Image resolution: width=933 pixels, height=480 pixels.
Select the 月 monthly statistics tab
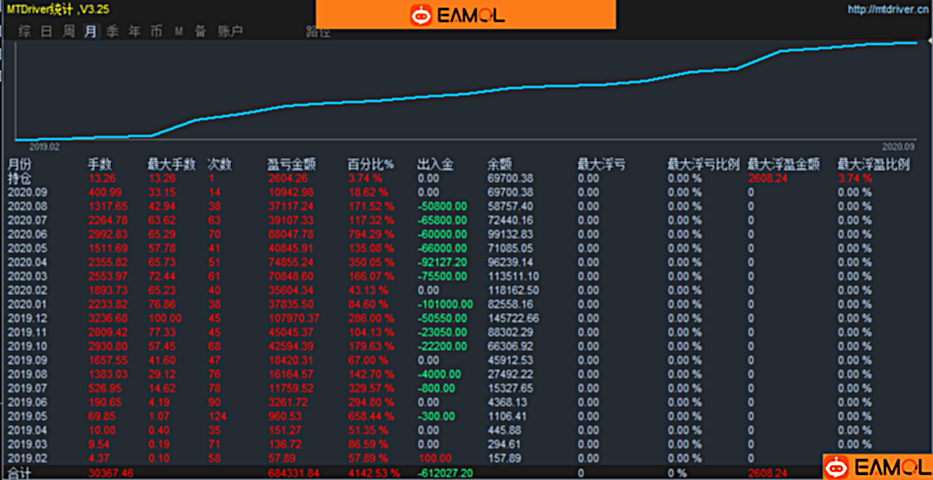pos(91,31)
